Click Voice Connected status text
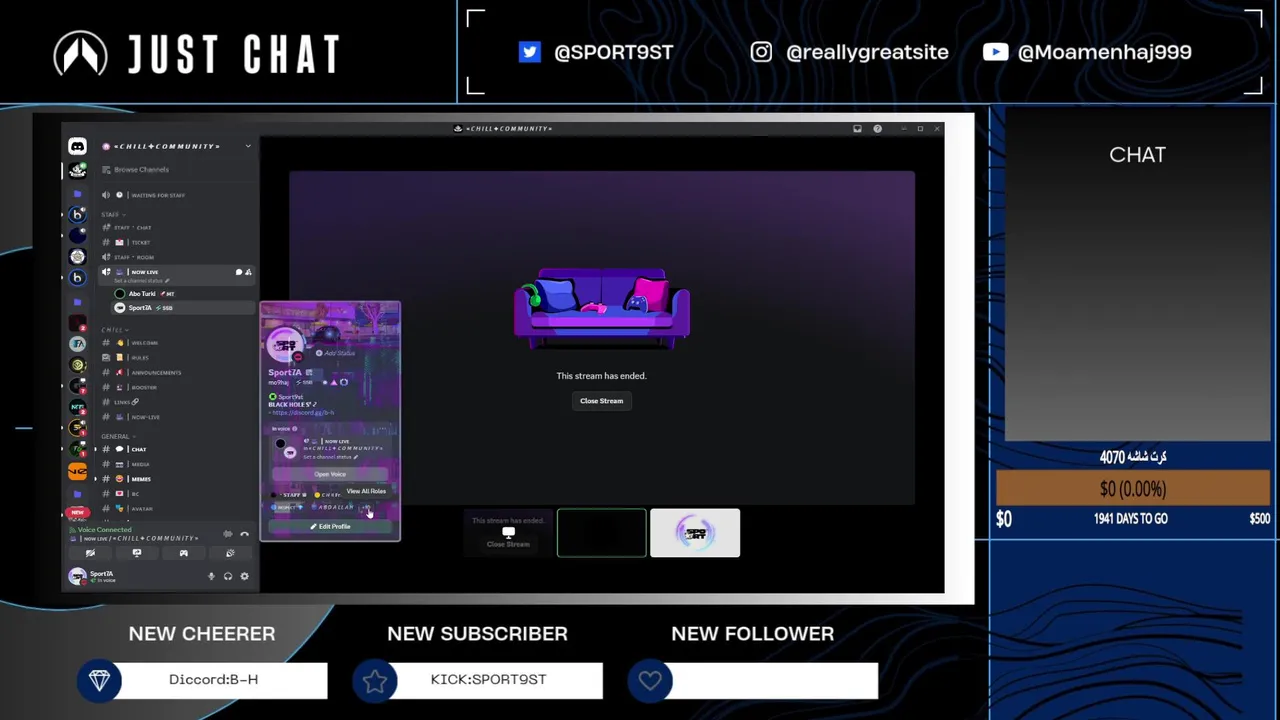 point(104,530)
